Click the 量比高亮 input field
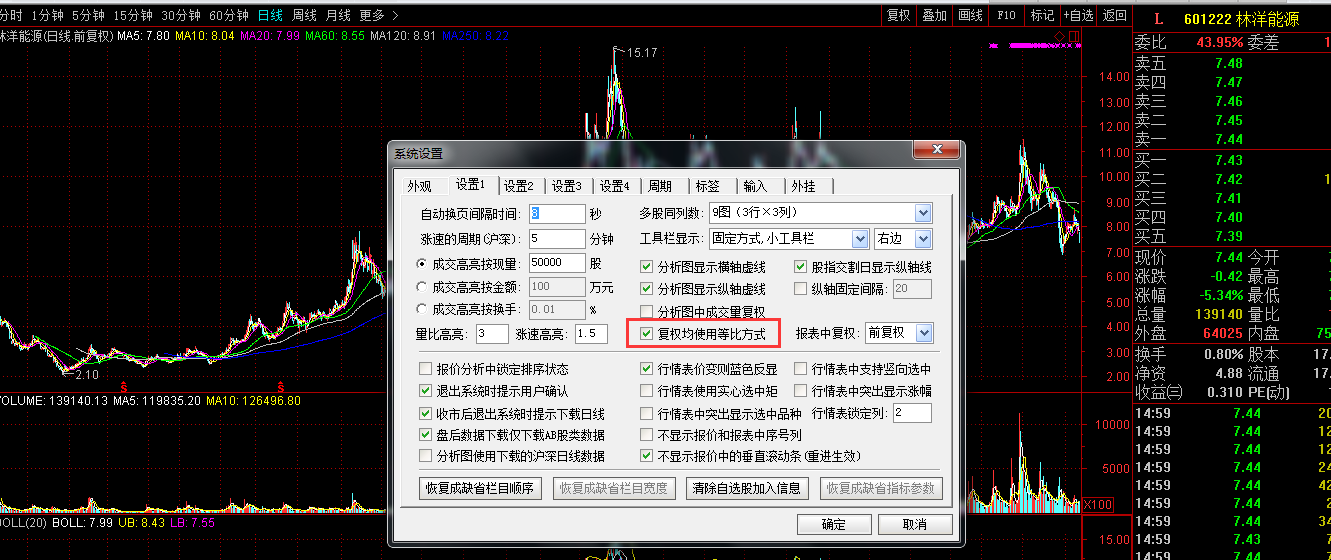This screenshot has height=560, width=1331. [493, 333]
